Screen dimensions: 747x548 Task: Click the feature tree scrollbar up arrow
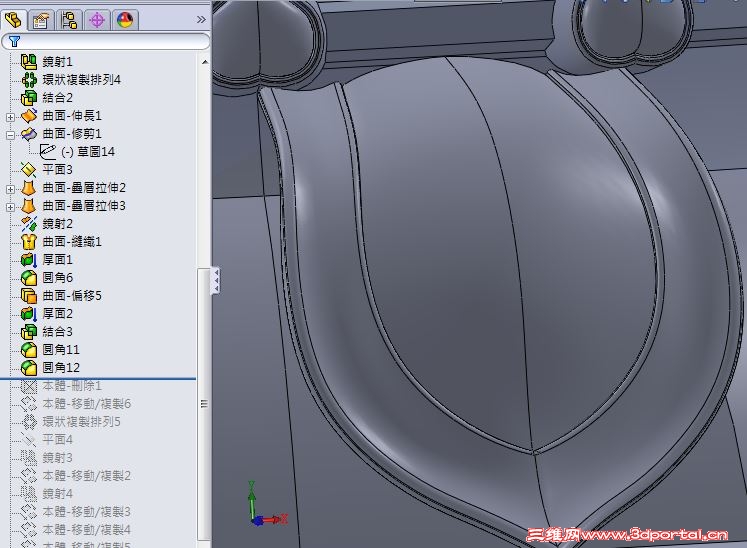(x=204, y=62)
